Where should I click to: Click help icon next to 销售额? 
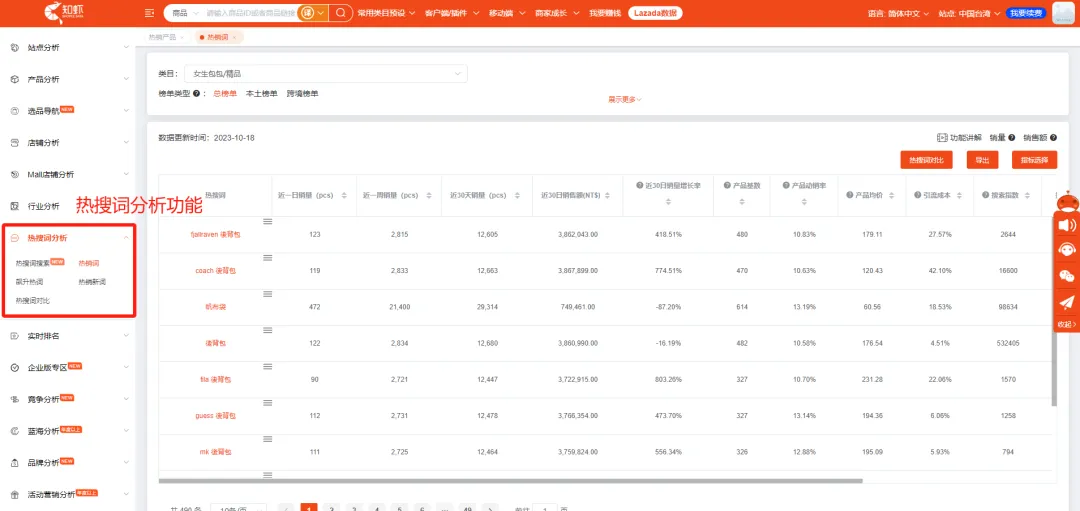[x=1054, y=138]
